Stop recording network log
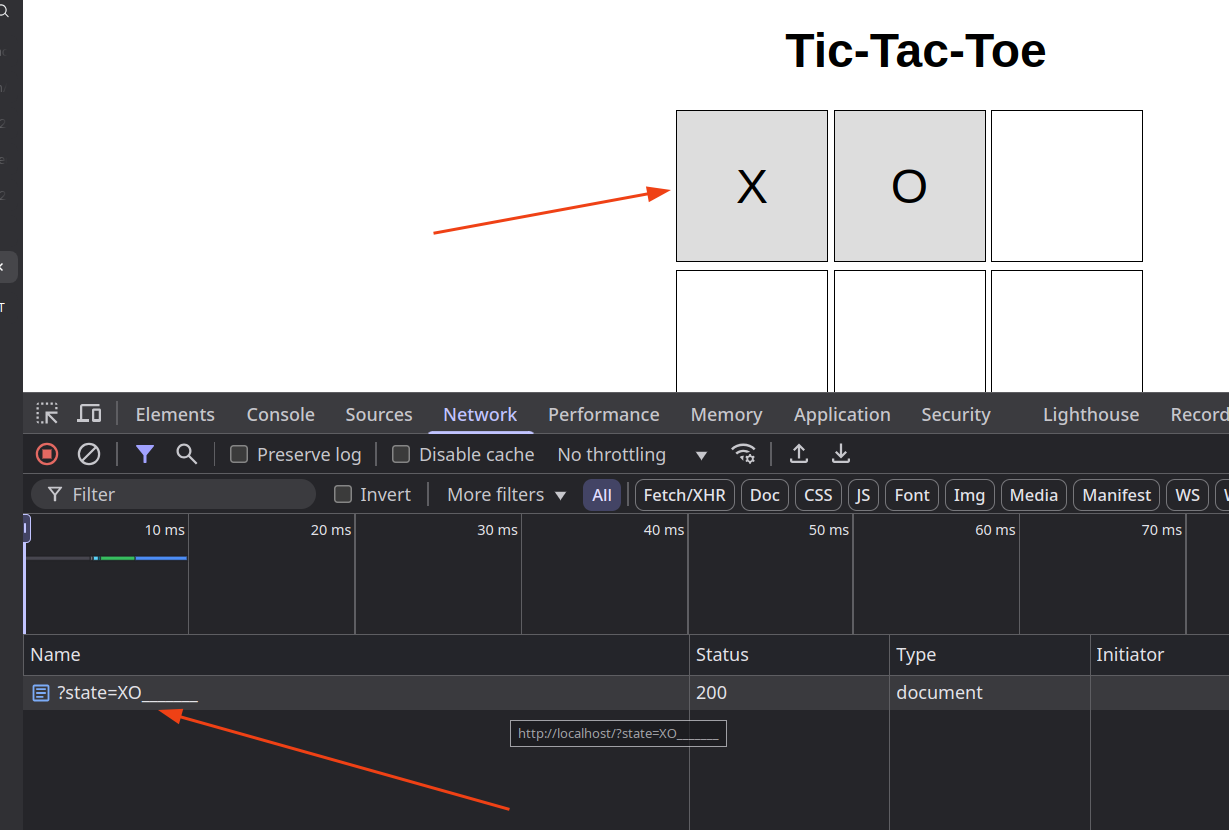1229x830 pixels. click(47, 454)
